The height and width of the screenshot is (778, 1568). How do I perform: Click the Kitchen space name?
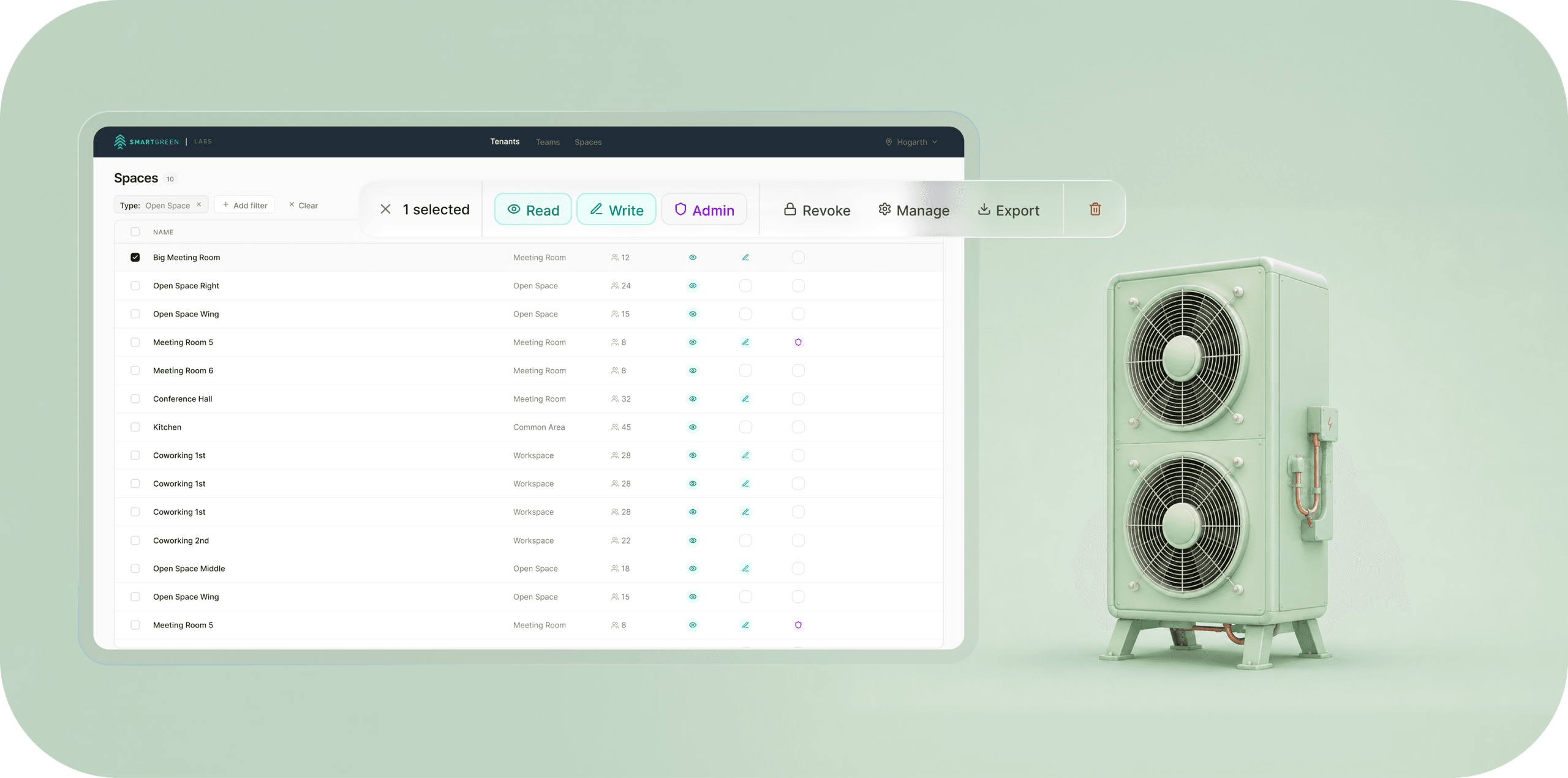(167, 427)
